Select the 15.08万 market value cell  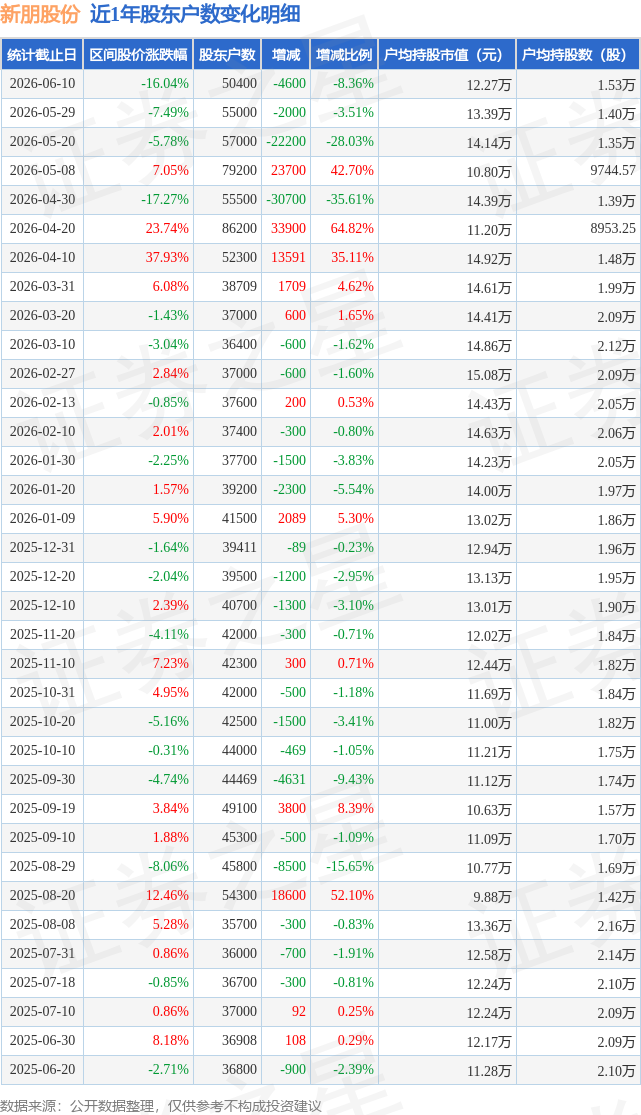489,374
